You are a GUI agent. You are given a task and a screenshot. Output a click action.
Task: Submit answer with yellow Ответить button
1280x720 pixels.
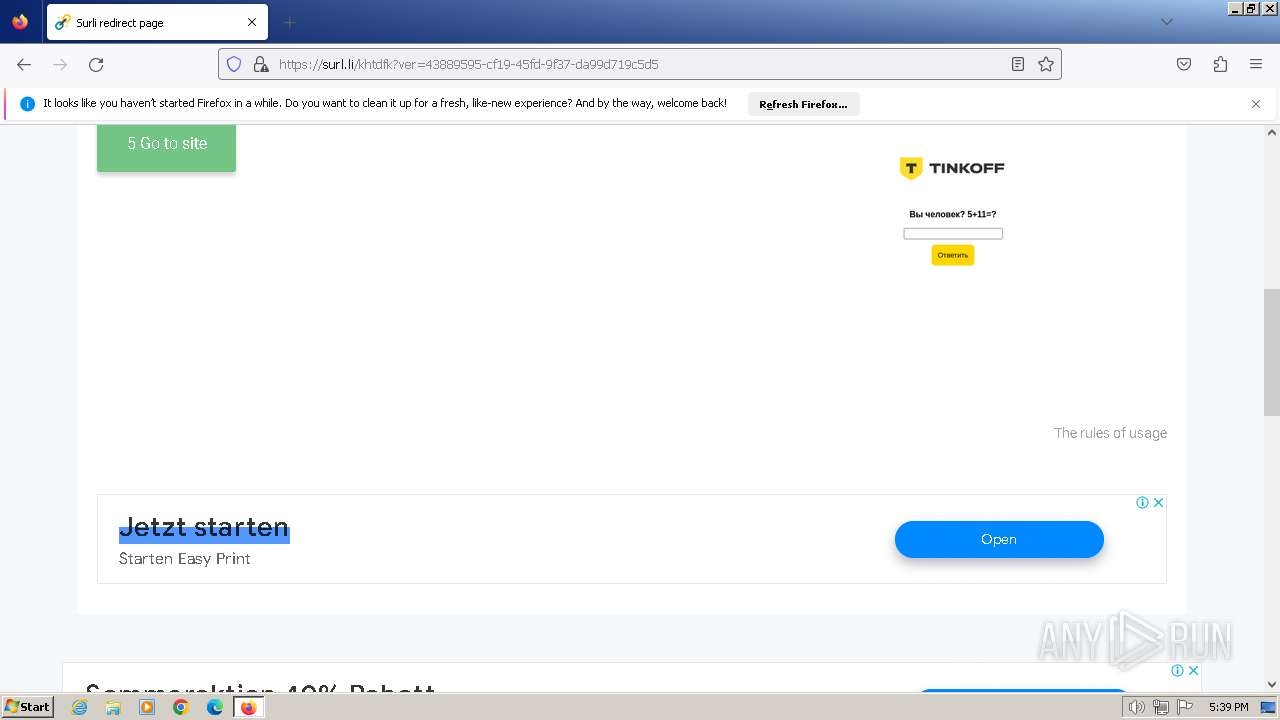coord(953,255)
